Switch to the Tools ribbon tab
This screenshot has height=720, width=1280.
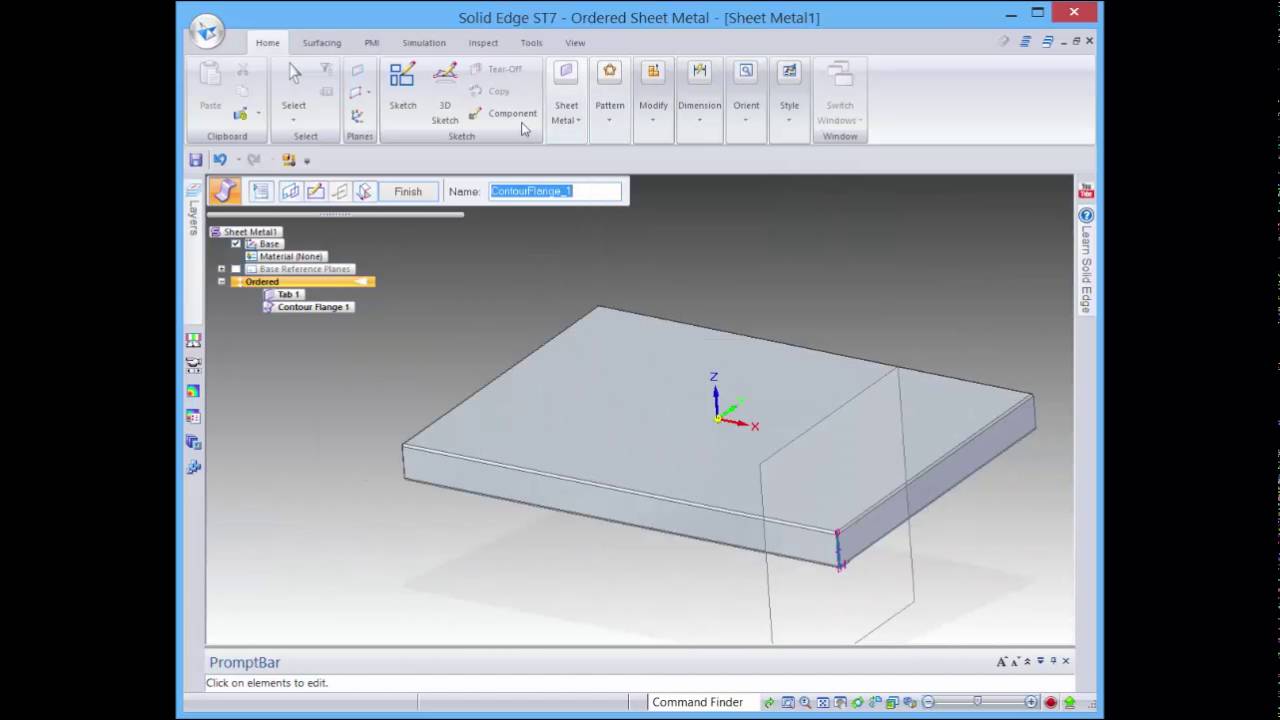coord(532,43)
